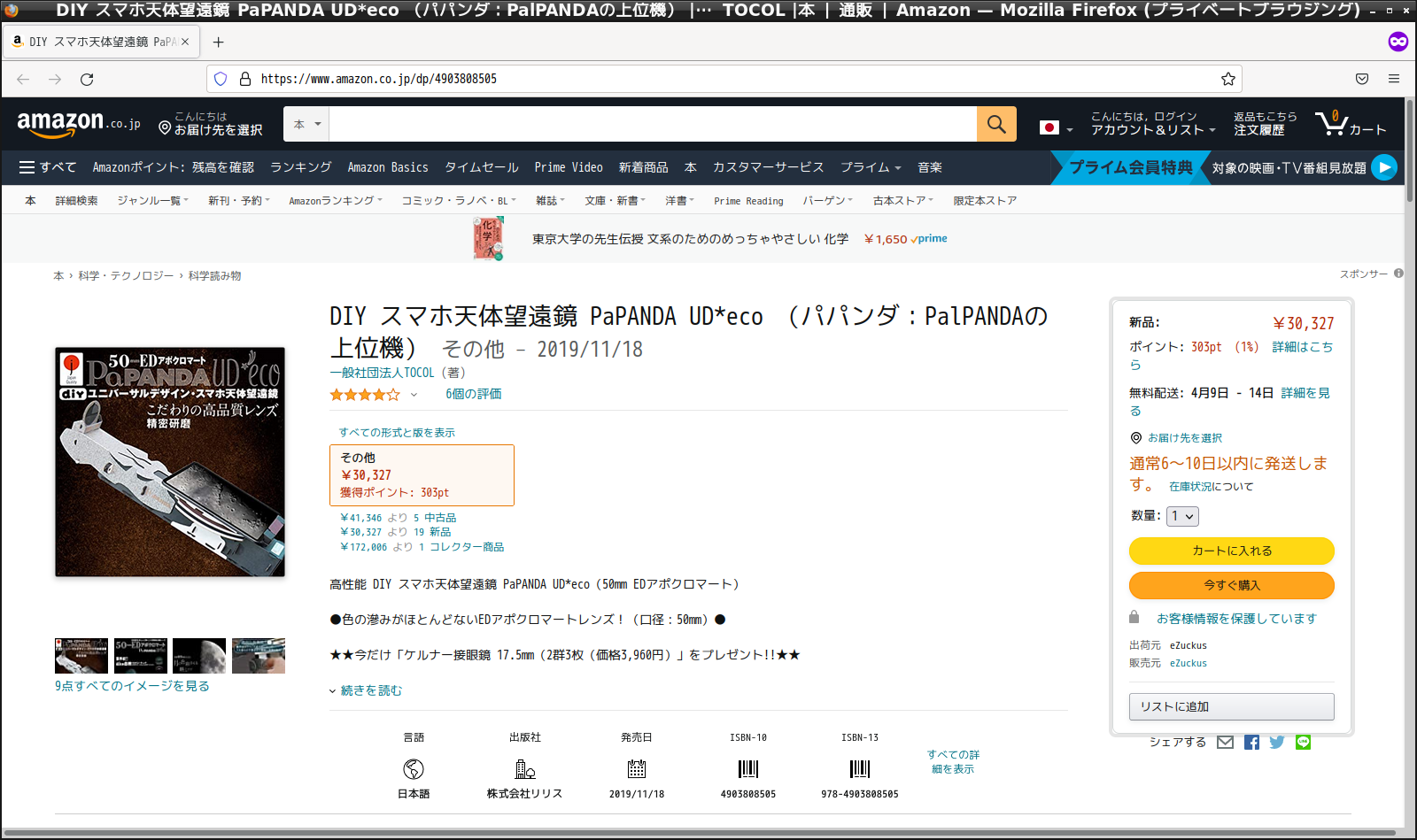
Task: Share on Twitter icon
Action: (x=1277, y=743)
